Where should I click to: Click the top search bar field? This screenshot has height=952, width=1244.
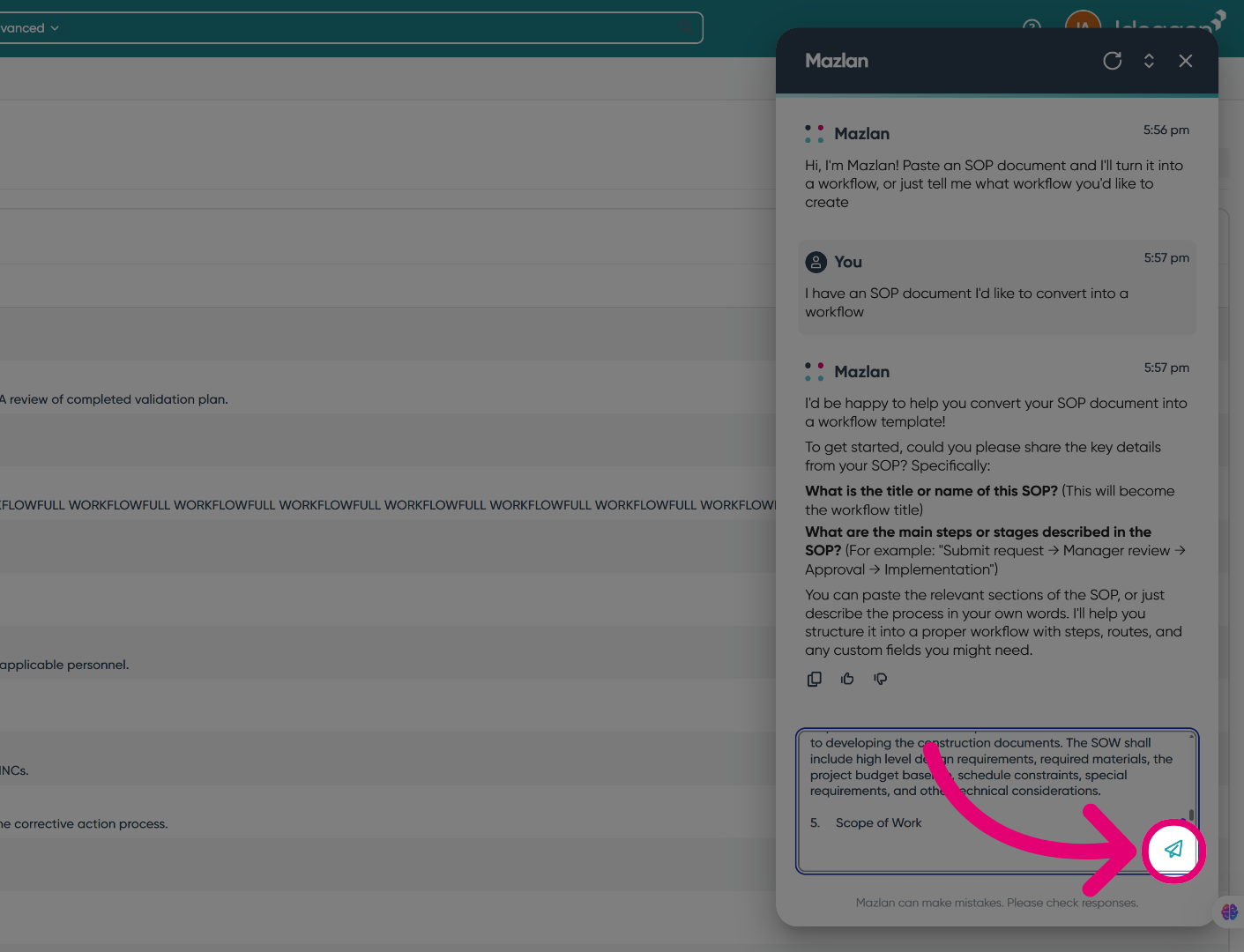(353, 28)
